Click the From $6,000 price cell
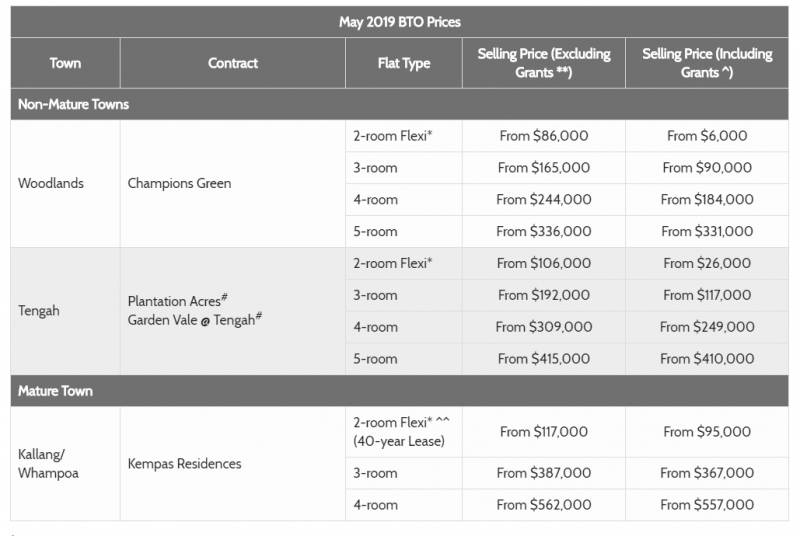The width and height of the screenshot is (800, 536). point(707,136)
